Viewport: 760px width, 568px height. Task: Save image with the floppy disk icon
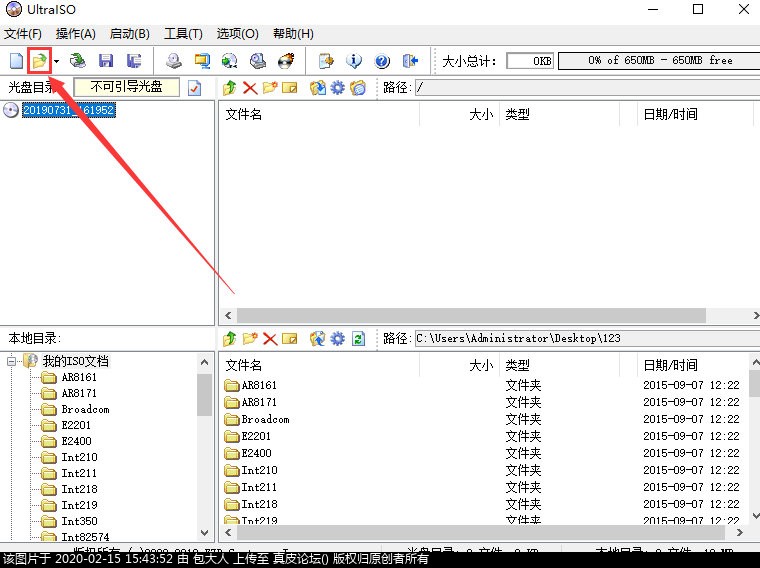tap(106, 61)
